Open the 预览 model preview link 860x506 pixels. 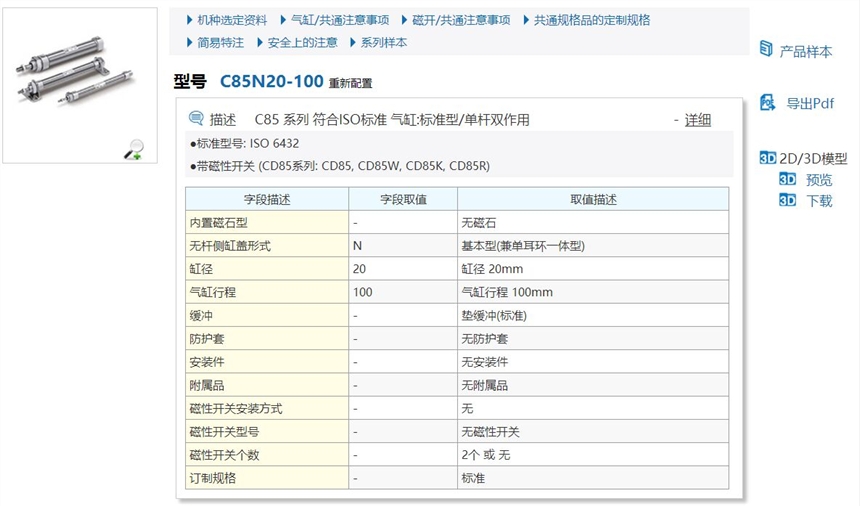819,180
